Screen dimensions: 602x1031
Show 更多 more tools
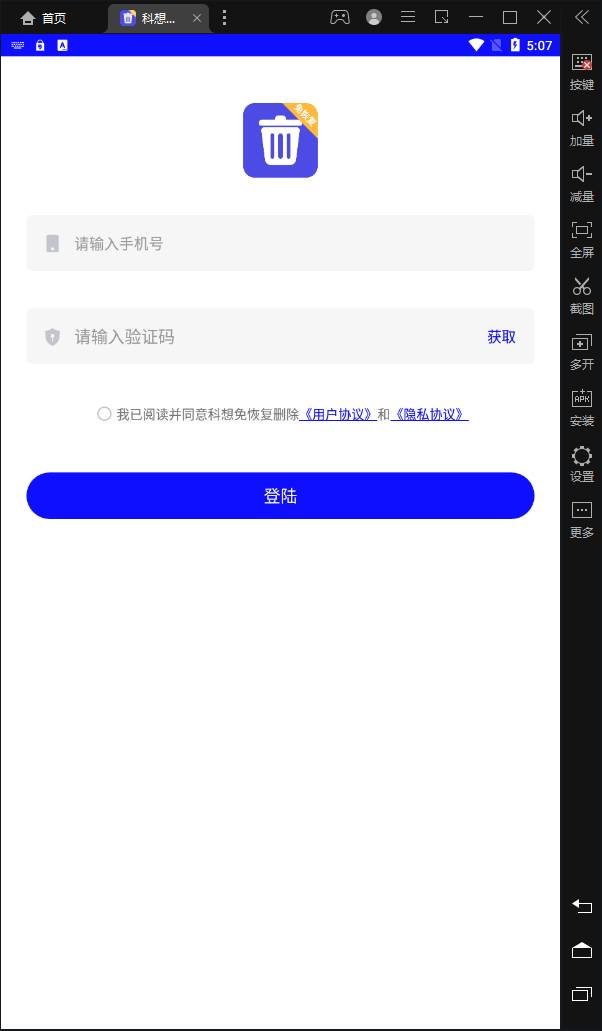[x=582, y=520]
